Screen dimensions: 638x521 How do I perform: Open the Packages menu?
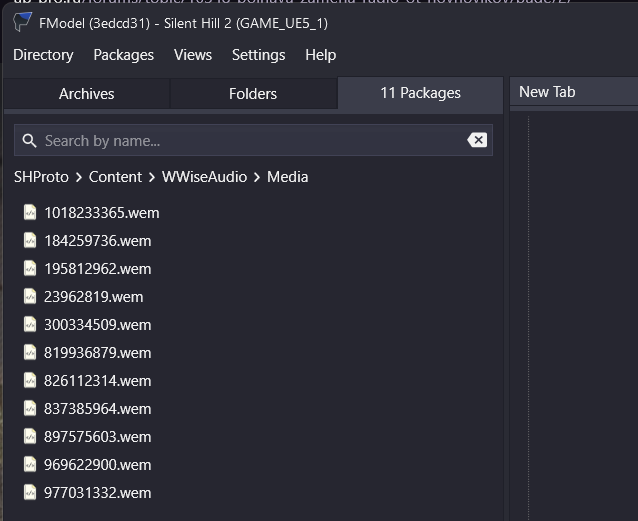point(124,55)
